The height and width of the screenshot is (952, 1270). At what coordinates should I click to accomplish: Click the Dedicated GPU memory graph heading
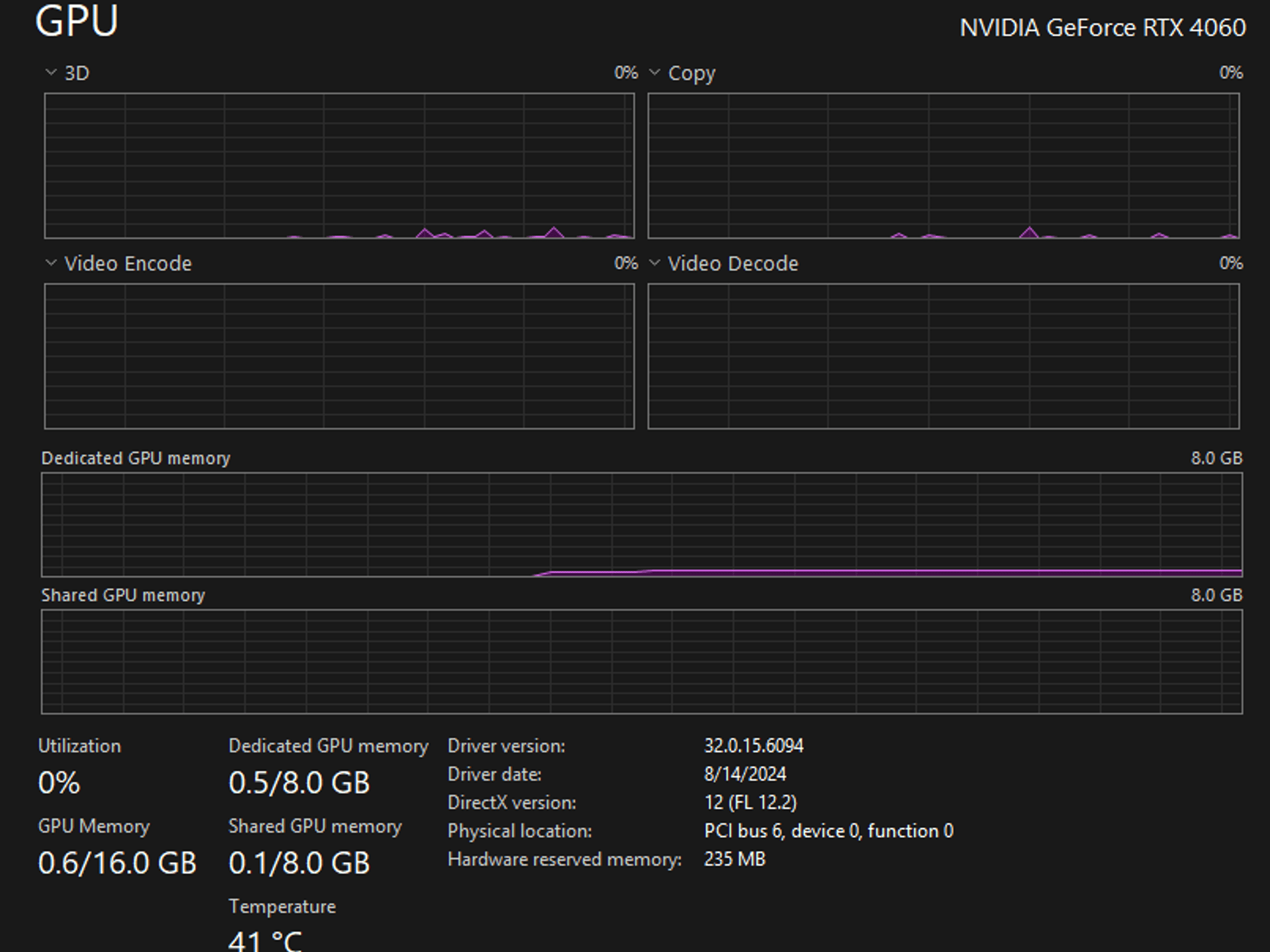pyautogui.click(x=136, y=458)
